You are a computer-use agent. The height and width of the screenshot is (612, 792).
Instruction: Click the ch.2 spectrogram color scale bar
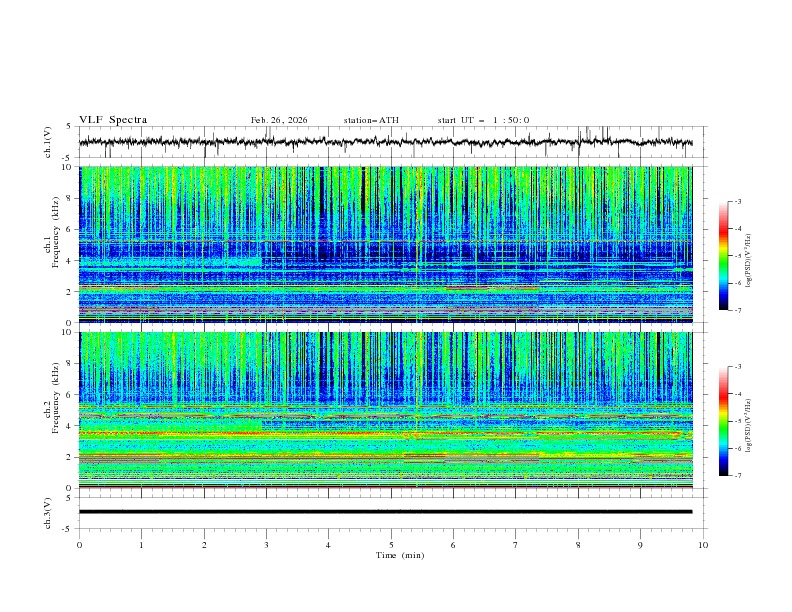(723, 421)
